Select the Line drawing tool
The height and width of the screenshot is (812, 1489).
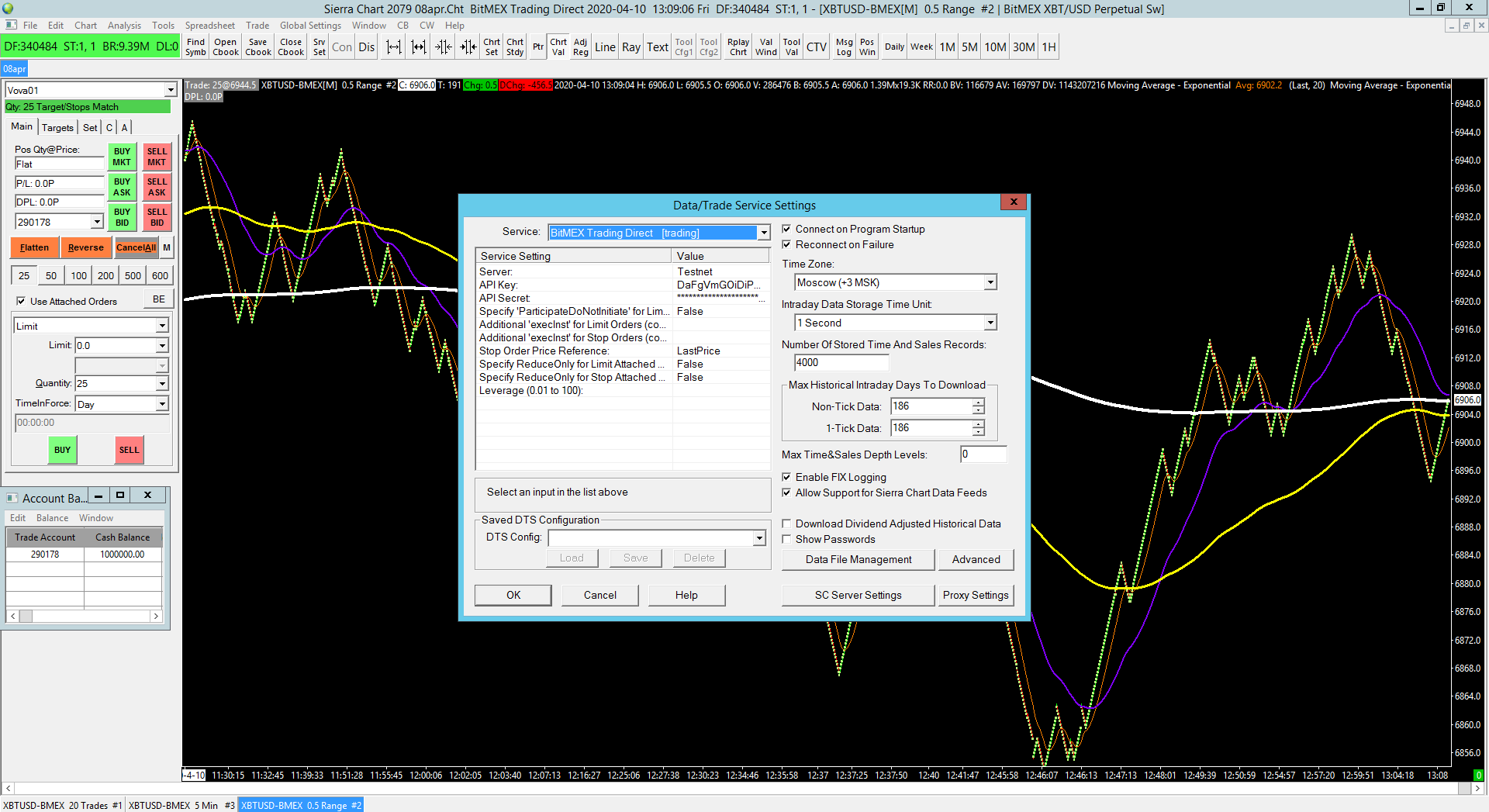605,47
